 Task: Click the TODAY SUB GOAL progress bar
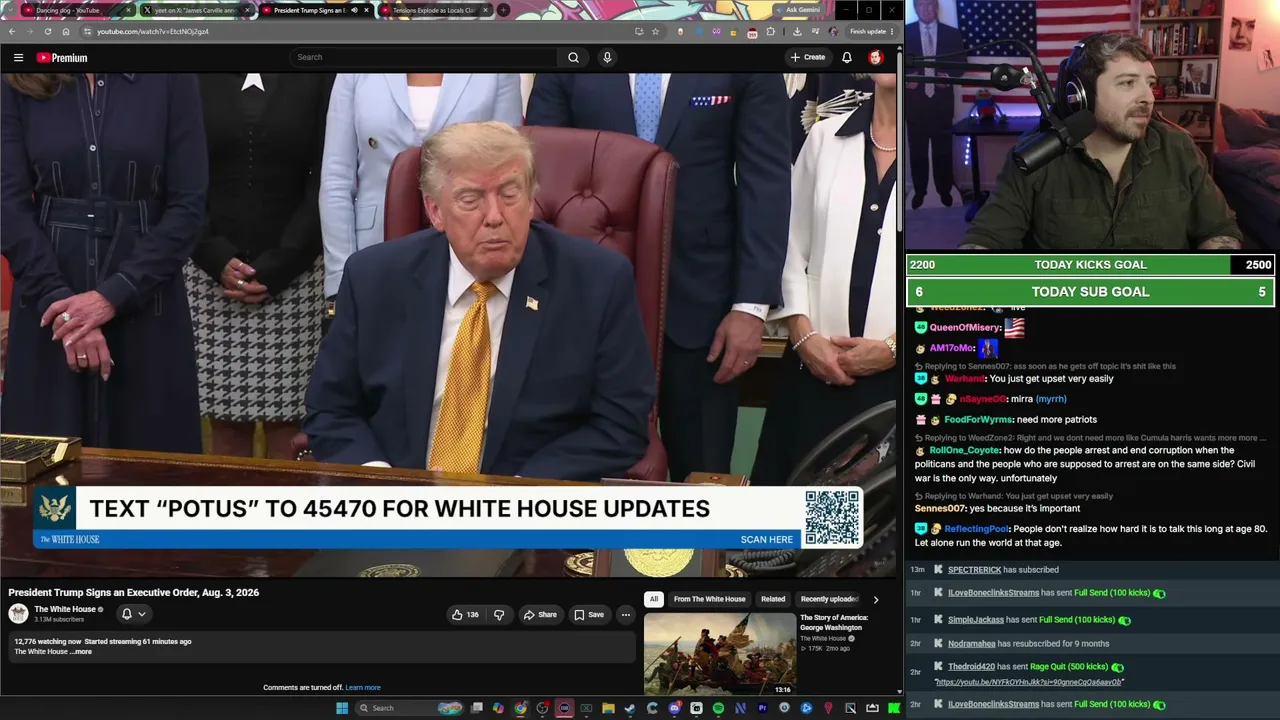[1090, 292]
